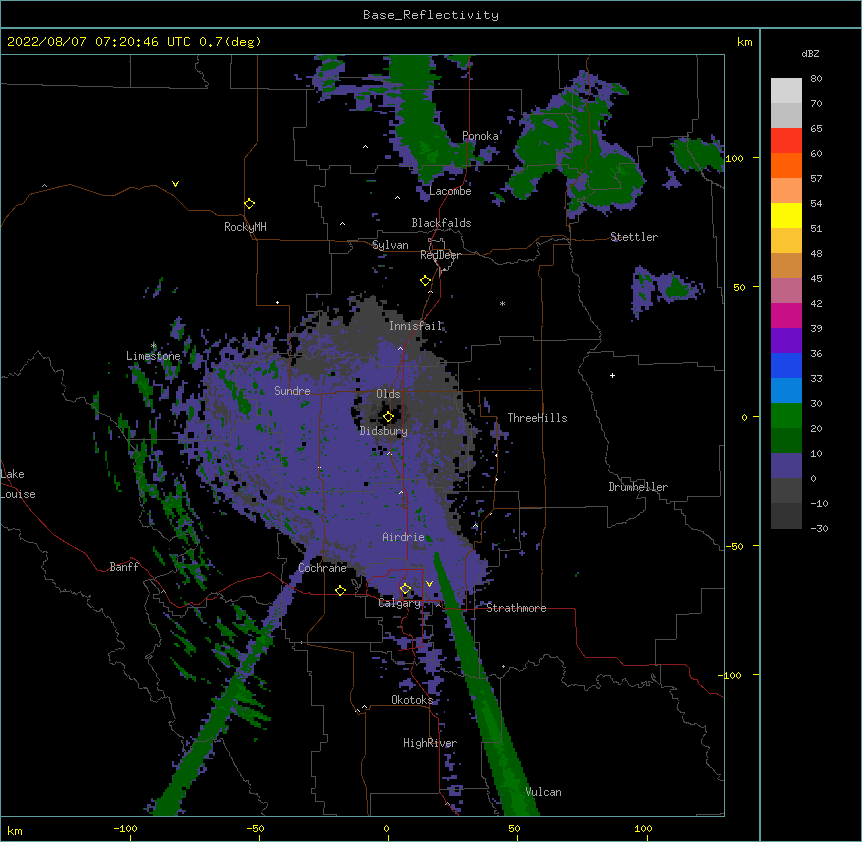Viewport: 862px width, 842px height.
Task: Click the Stettler city label
Action: pos(634,237)
